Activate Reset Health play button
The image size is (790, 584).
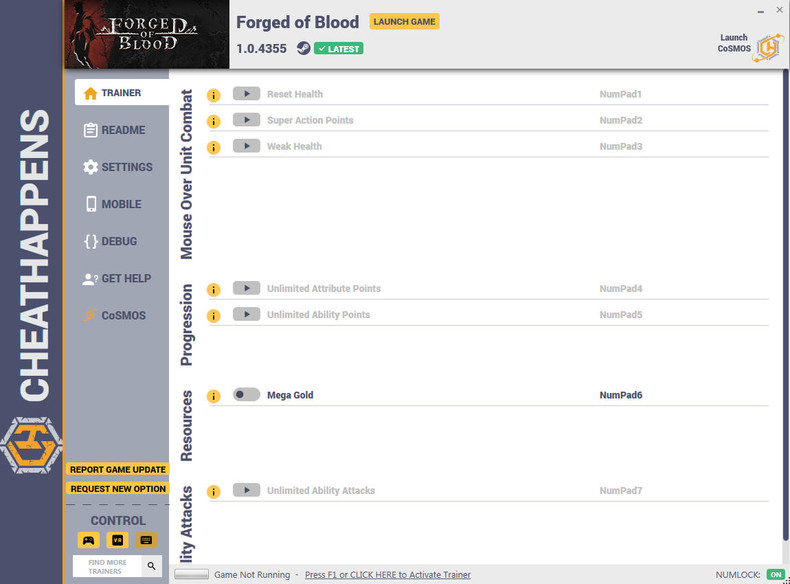point(246,94)
